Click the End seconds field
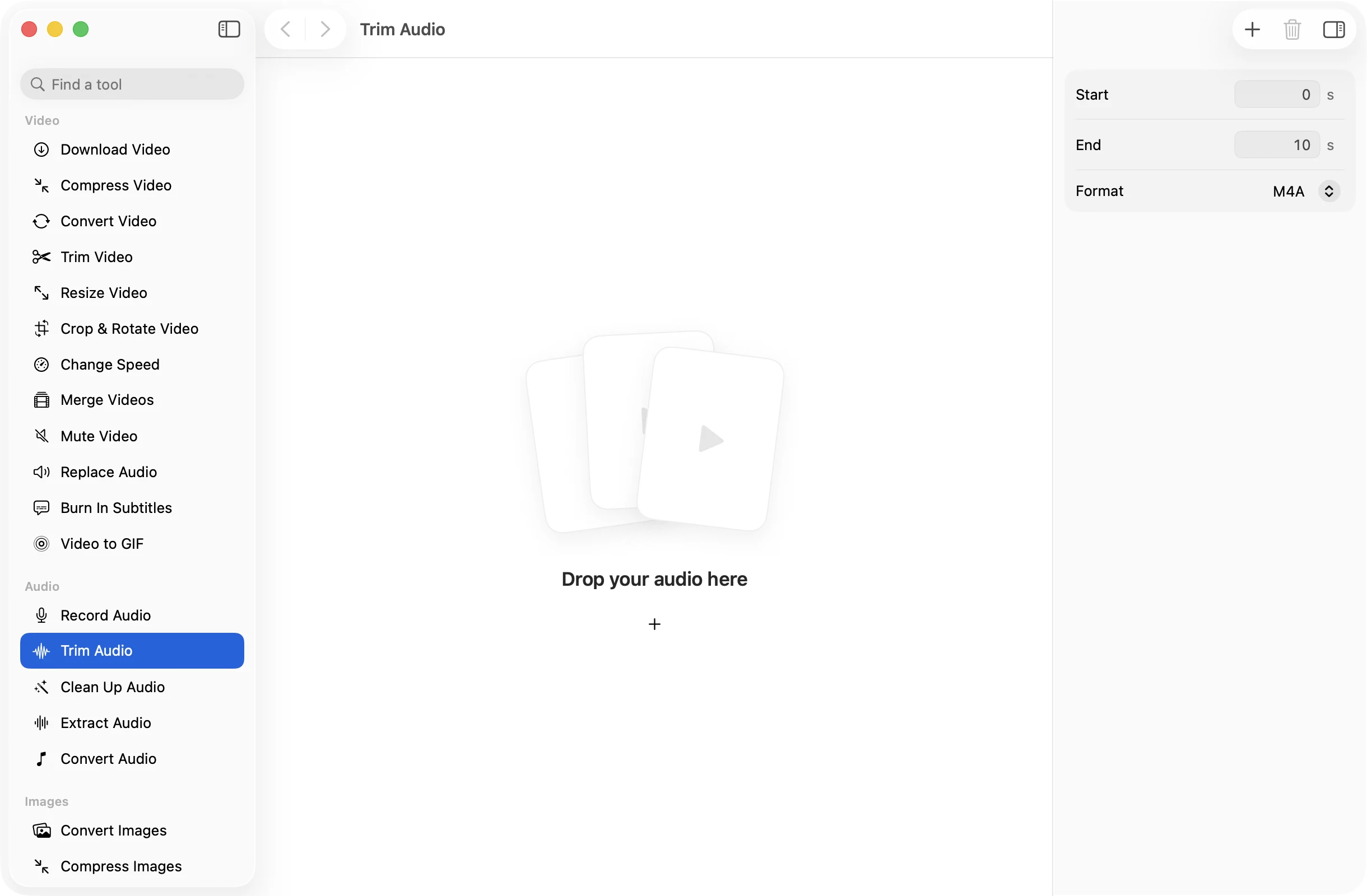The width and height of the screenshot is (1367, 896). (1277, 145)
